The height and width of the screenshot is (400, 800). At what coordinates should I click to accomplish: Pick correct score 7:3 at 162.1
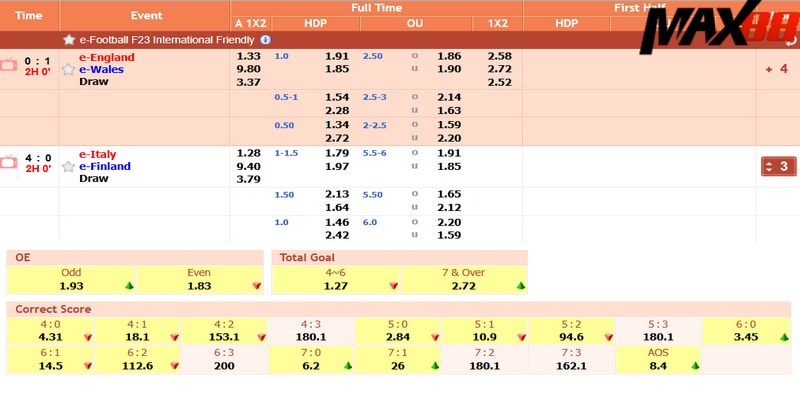tap(571, 360)
